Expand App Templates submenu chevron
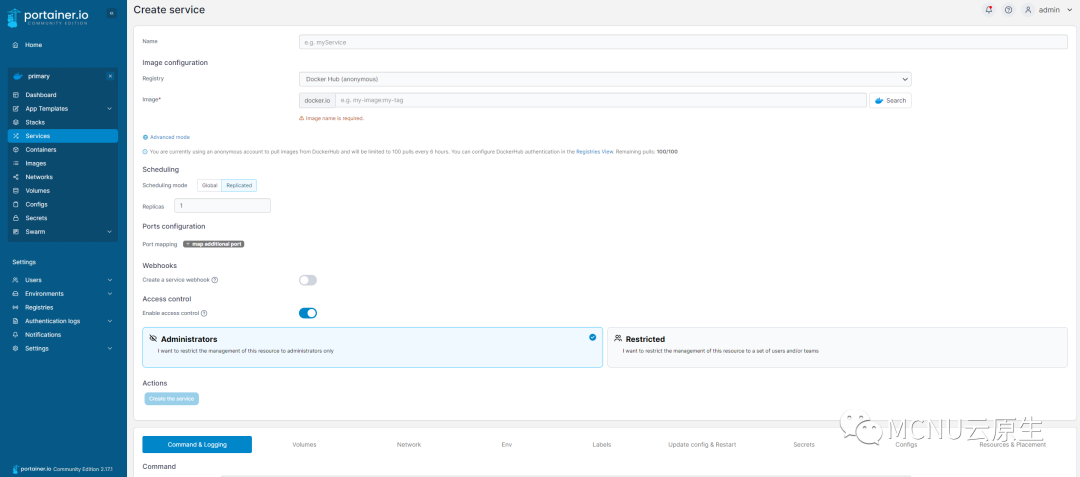Screen dimensions: 1080x477 110,109
